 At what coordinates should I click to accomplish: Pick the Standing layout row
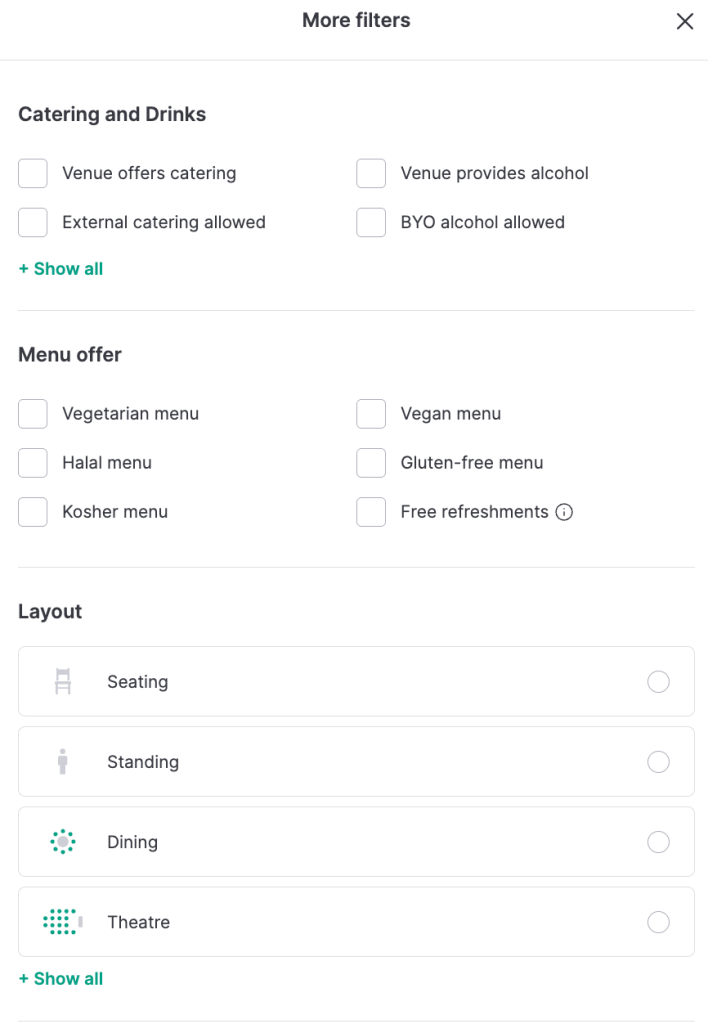tap(356, 762)
